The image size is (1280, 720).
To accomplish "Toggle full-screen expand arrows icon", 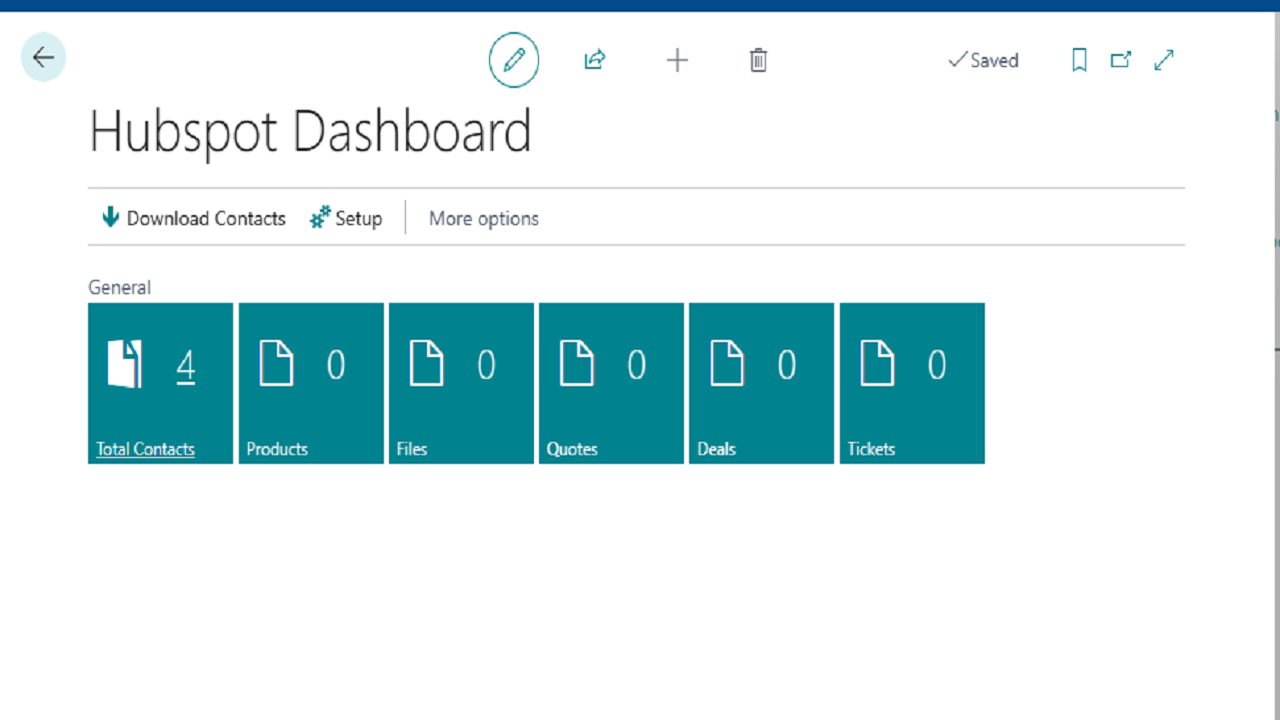I will [1164, 60].
